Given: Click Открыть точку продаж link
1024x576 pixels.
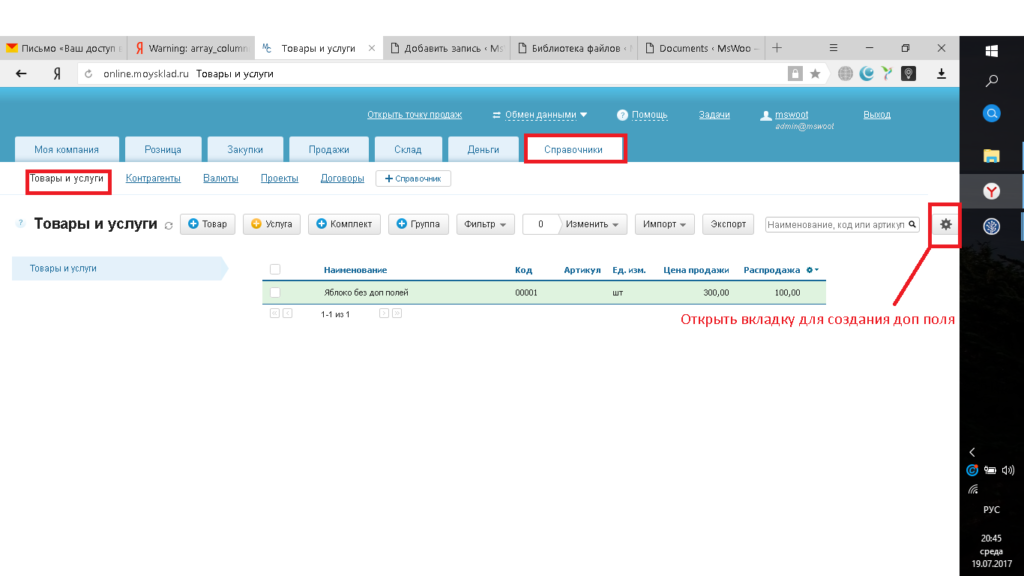Looking at the screenshot, I should [414, 114].
